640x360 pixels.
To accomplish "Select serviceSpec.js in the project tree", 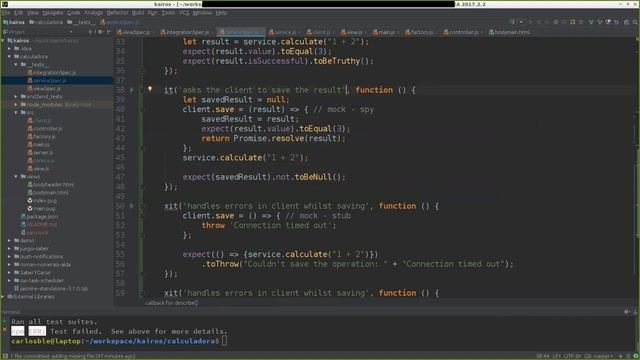I will (x=50, y=80).
